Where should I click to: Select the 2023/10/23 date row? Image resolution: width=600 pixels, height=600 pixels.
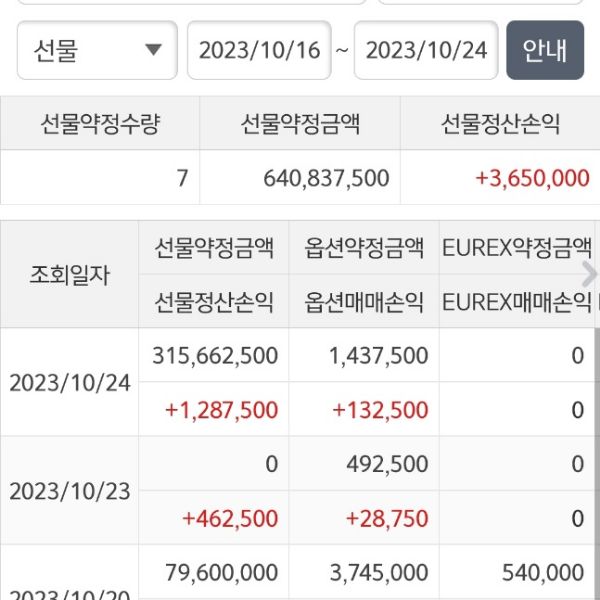pos(69,491)
